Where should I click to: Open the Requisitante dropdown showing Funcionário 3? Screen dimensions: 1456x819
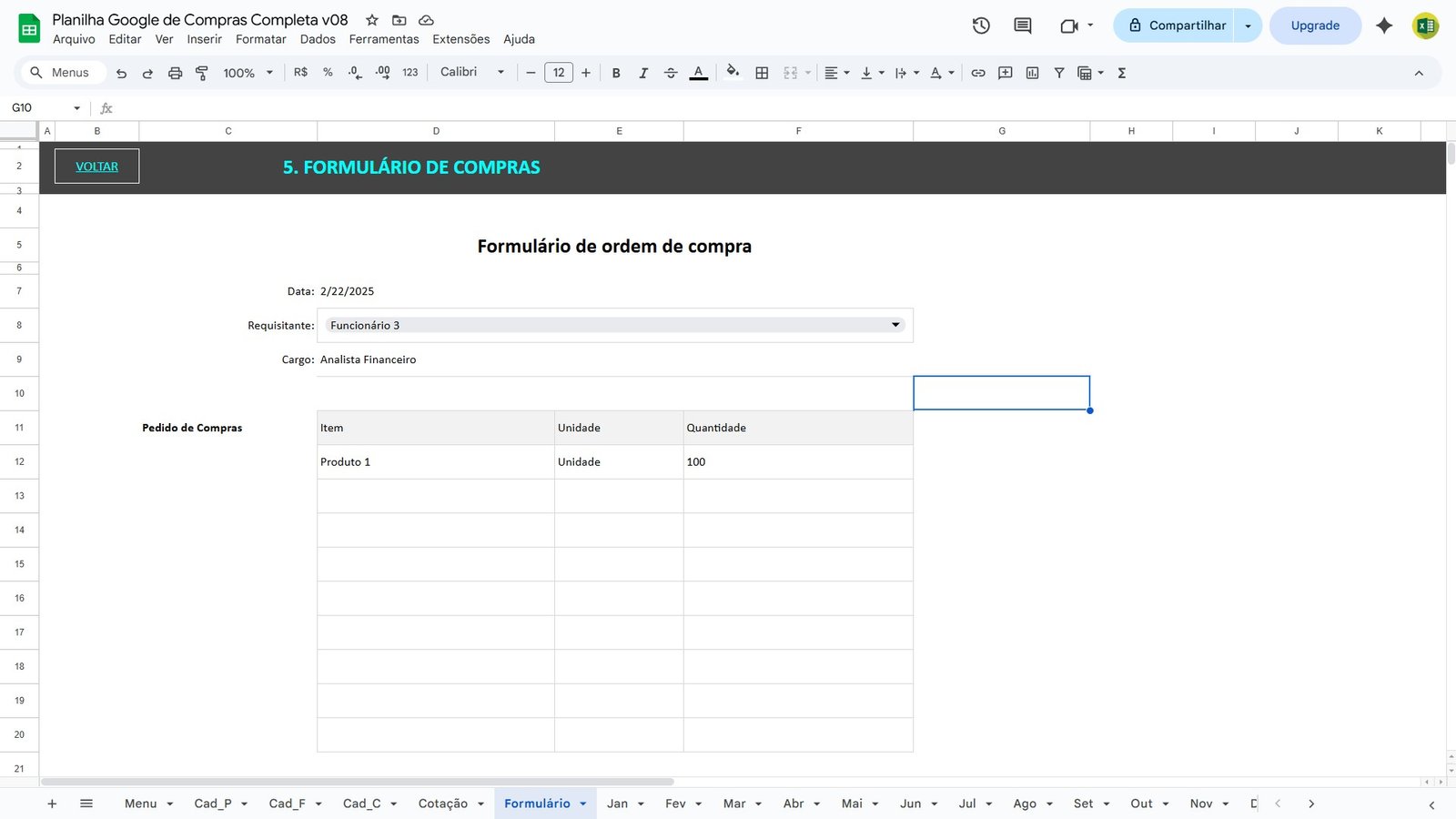895,325
